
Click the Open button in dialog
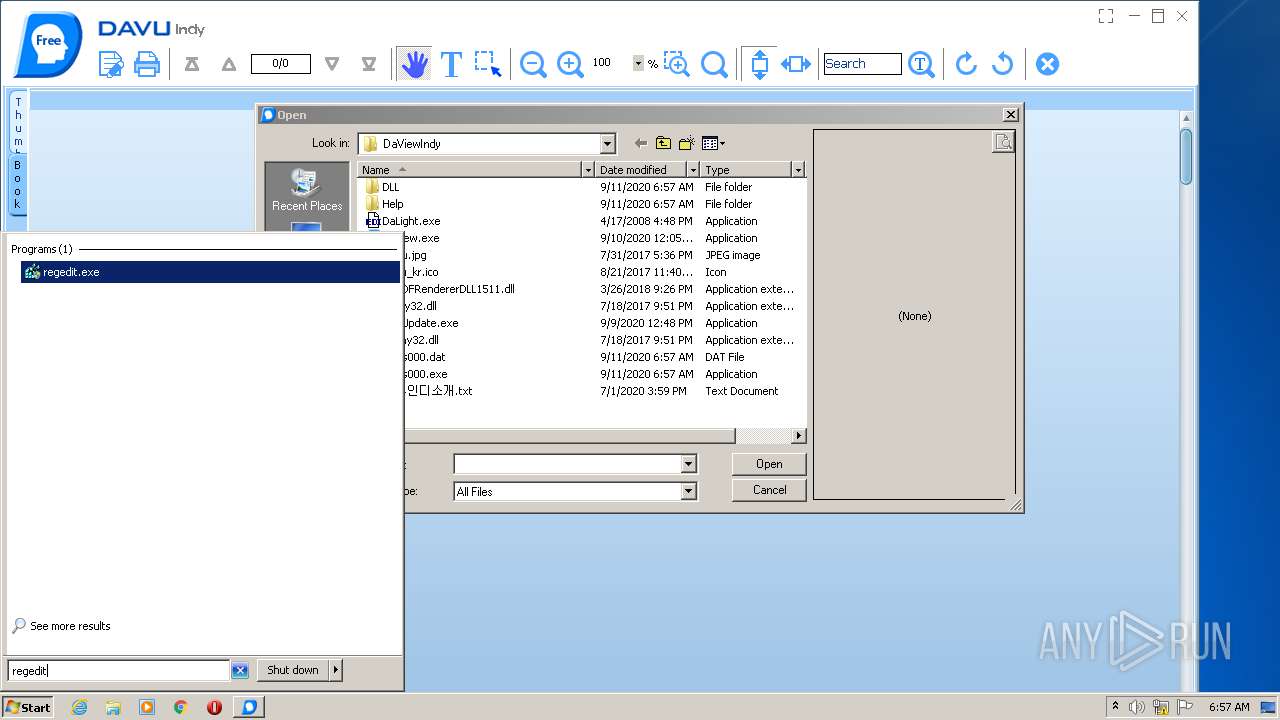click(769, 464)
